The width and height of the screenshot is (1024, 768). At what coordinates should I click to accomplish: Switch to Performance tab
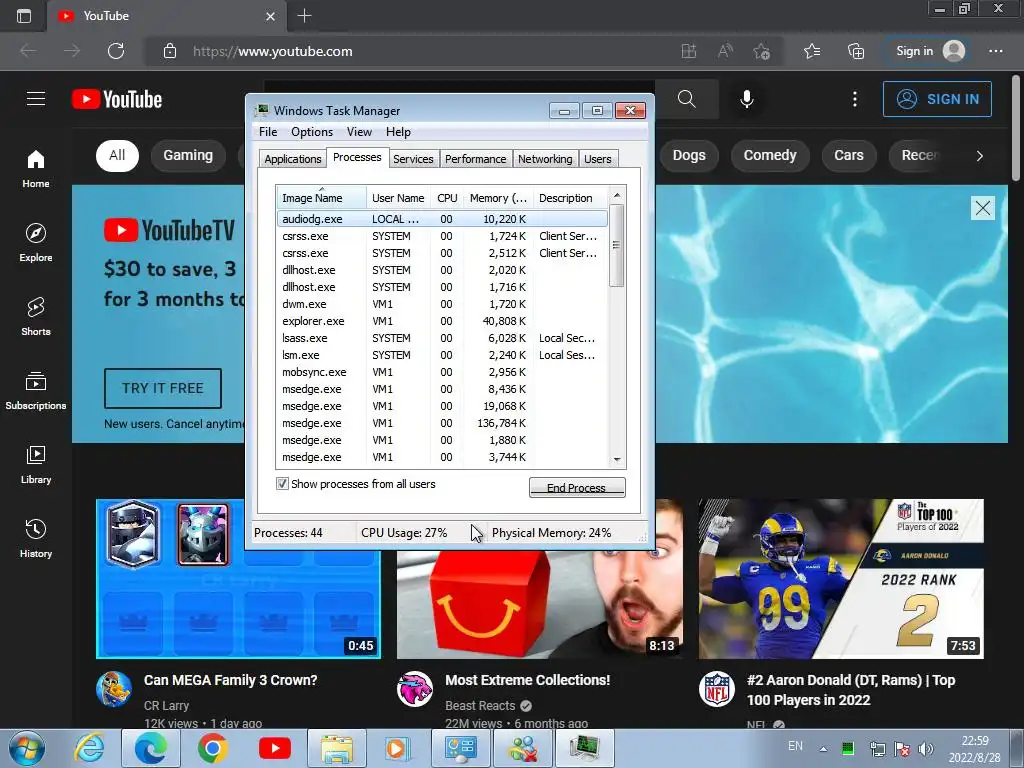click(x=475, y=159)
